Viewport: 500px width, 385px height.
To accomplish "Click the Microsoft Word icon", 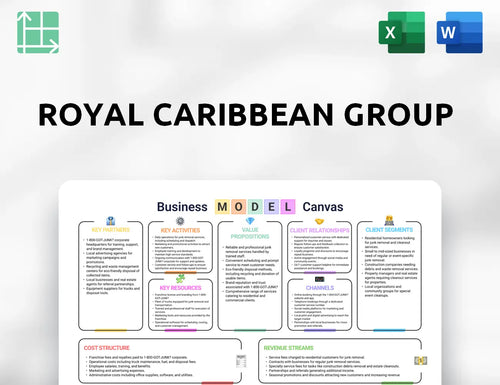I will (460, 32).
